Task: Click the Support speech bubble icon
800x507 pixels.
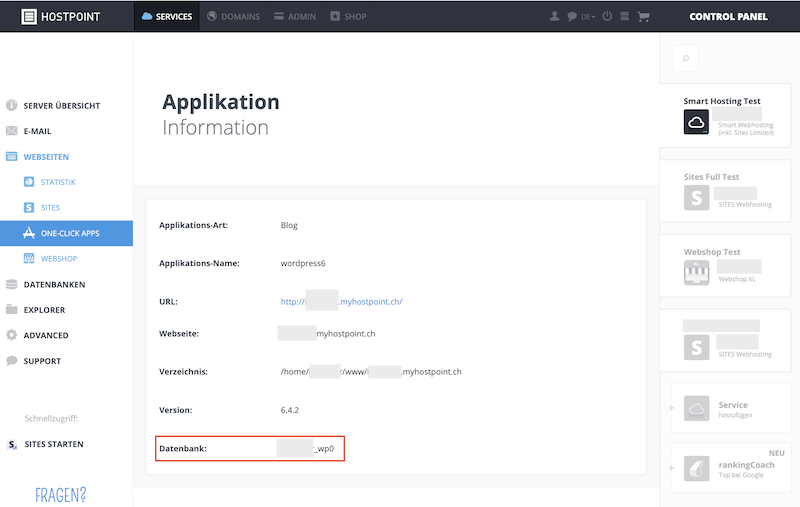Action: coord(11,361)
